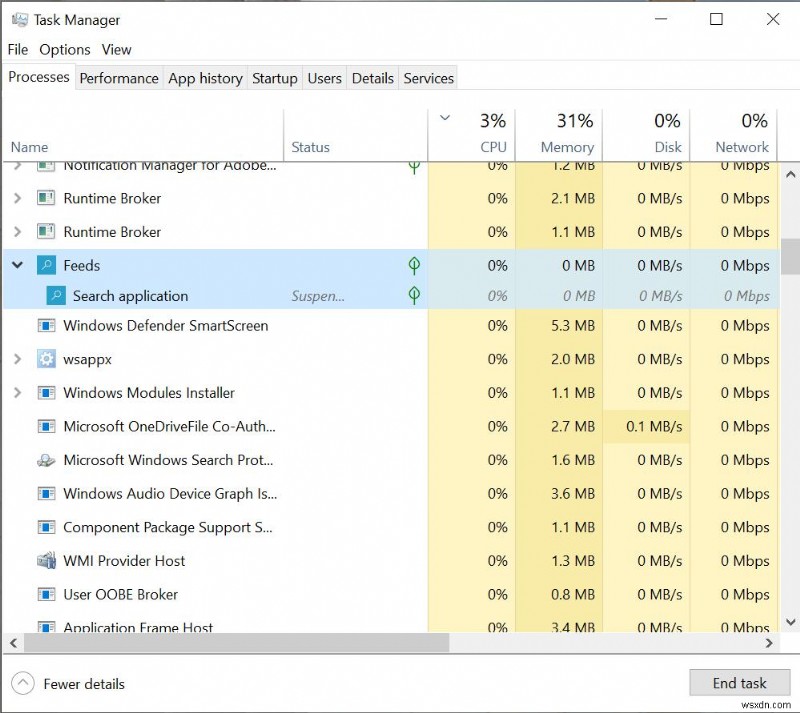
Task: Click the Microsoft OneDriveFile Co-Auth icon
Action: 46,426
